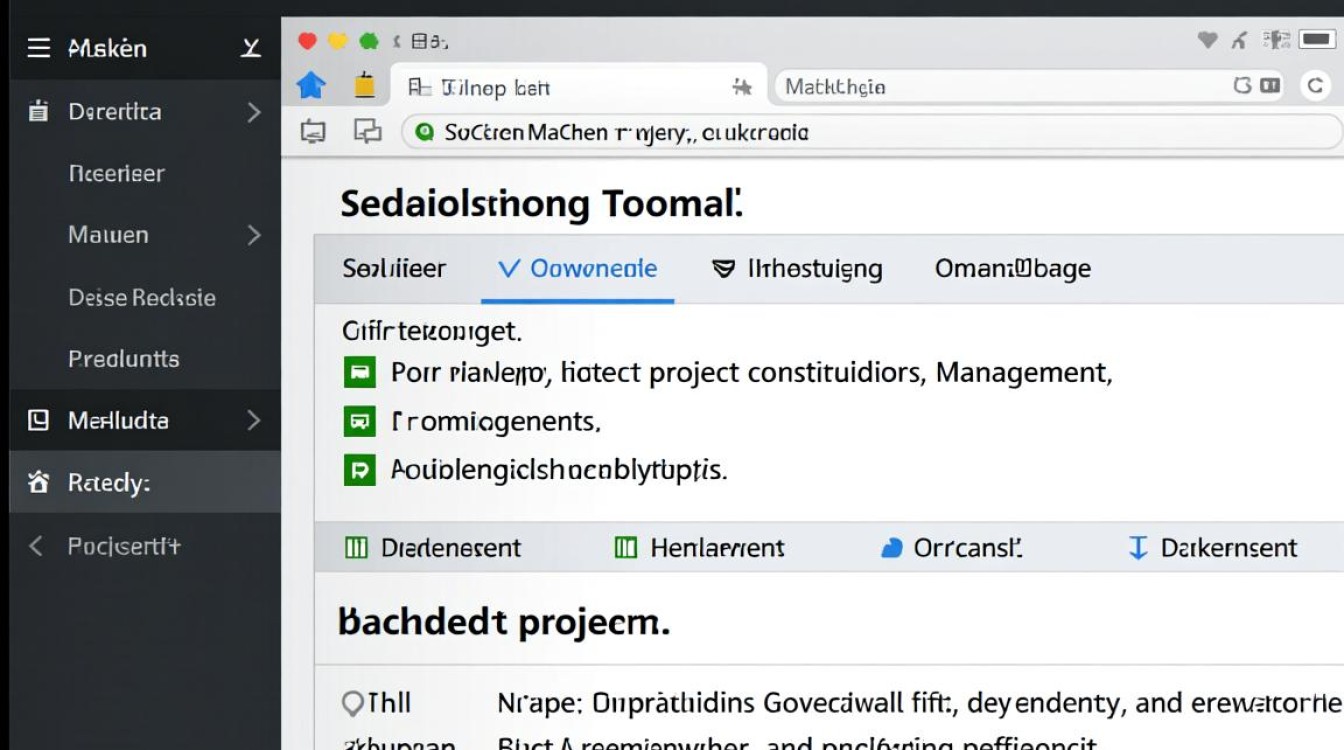Select Deise Reckaie in sidebar
1344x750 pixels.
[142, 297]
